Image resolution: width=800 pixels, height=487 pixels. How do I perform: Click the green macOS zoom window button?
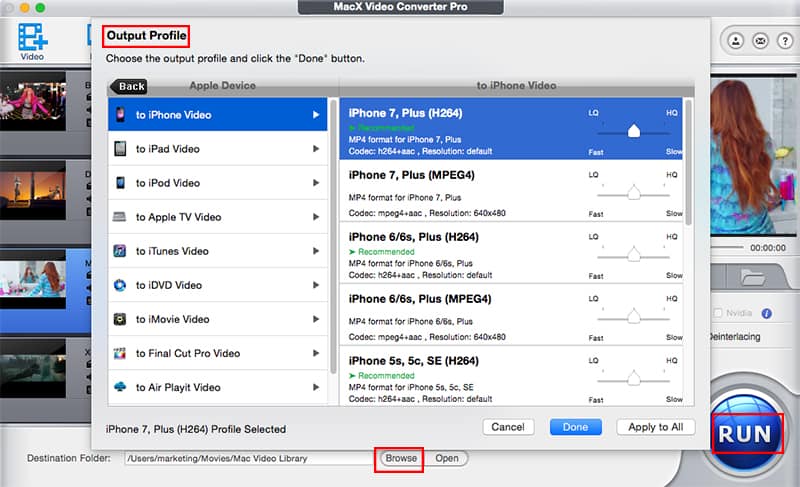point(40,7)
